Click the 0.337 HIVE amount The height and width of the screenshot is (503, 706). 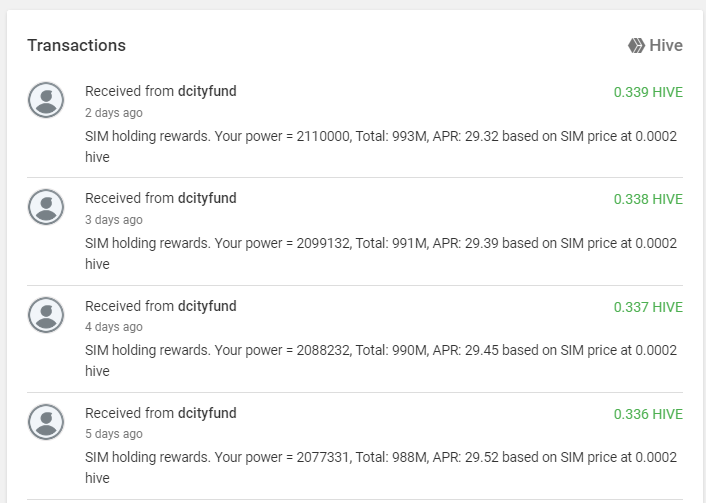pyautogui.click(x=648, y=307)
